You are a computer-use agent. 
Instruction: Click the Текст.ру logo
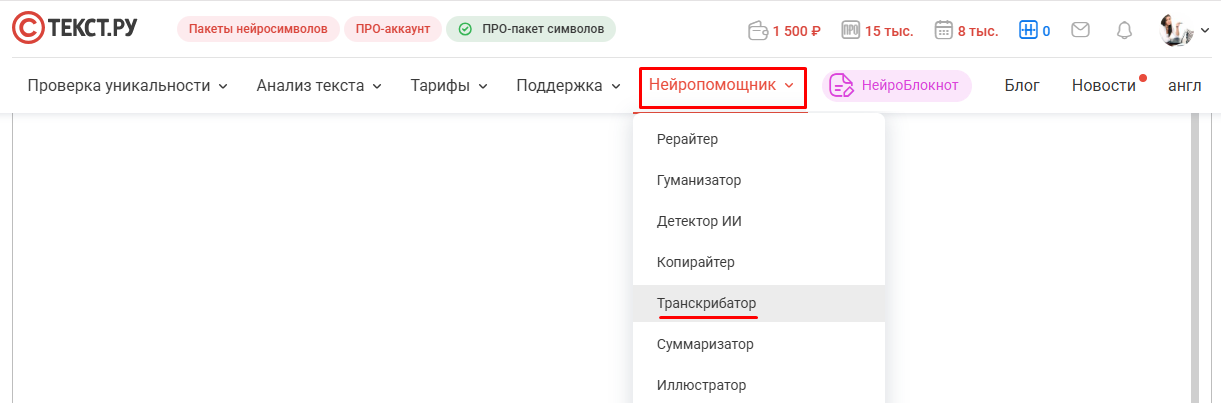[x=75, y=29]
